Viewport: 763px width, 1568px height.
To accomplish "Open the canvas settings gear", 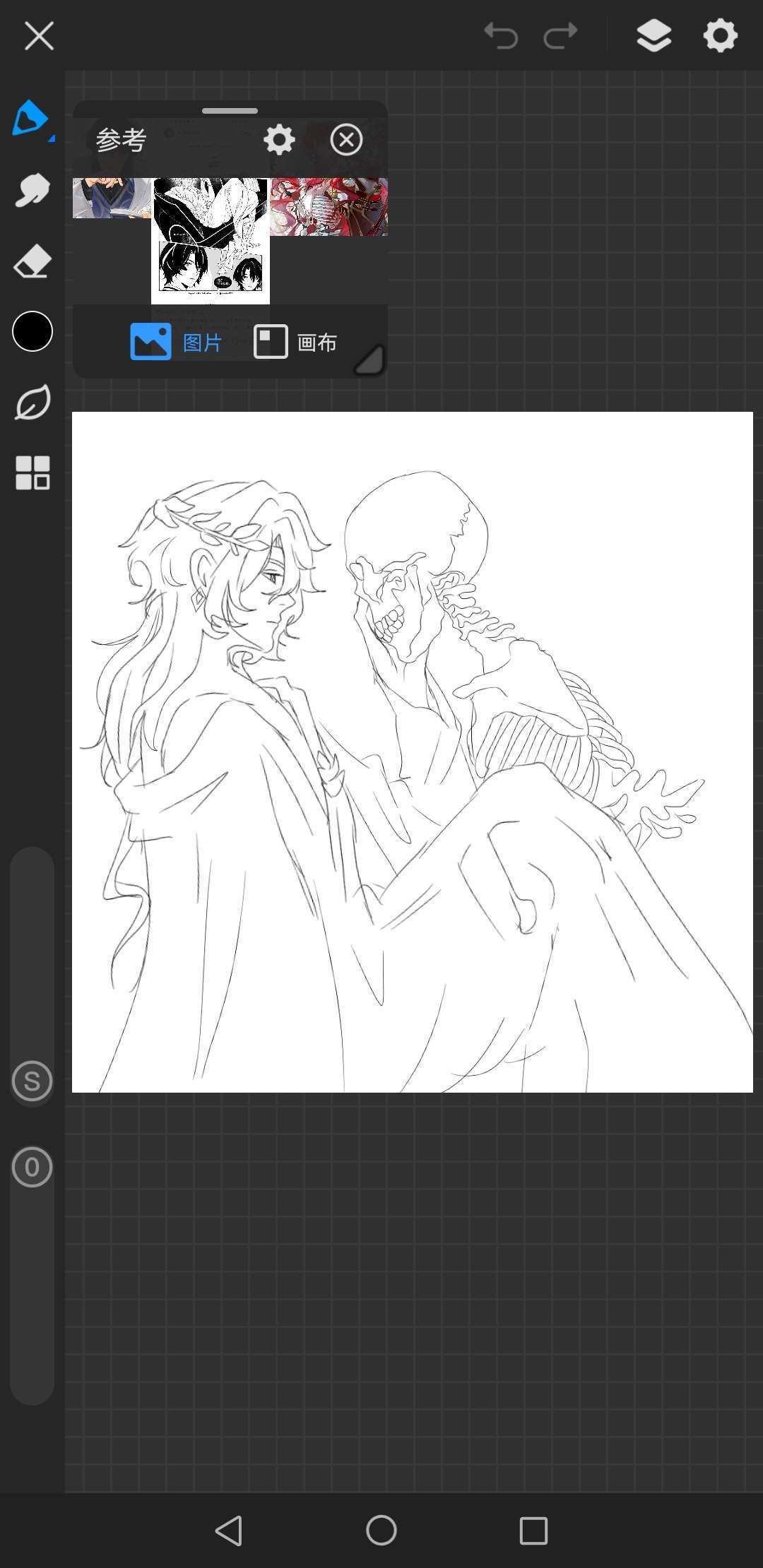I will coord(720,35).
